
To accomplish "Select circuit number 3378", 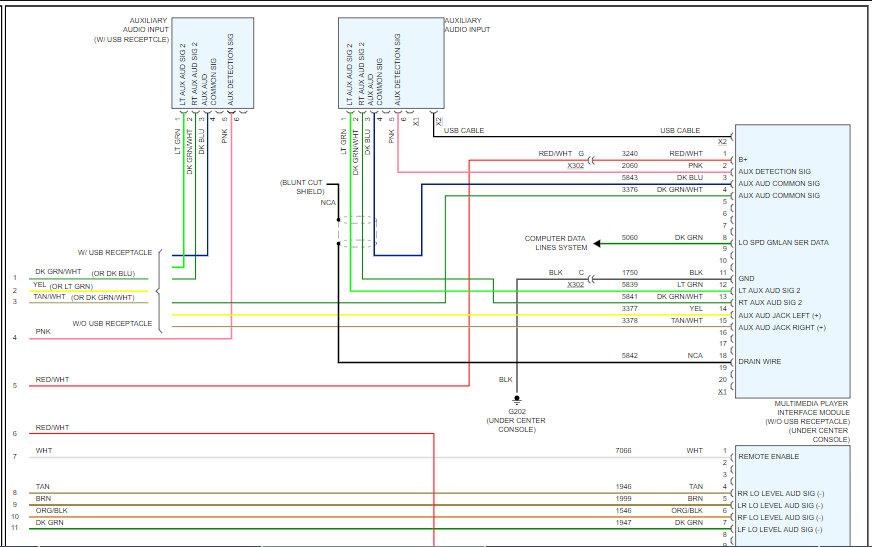I will click(x=630, y=321).
